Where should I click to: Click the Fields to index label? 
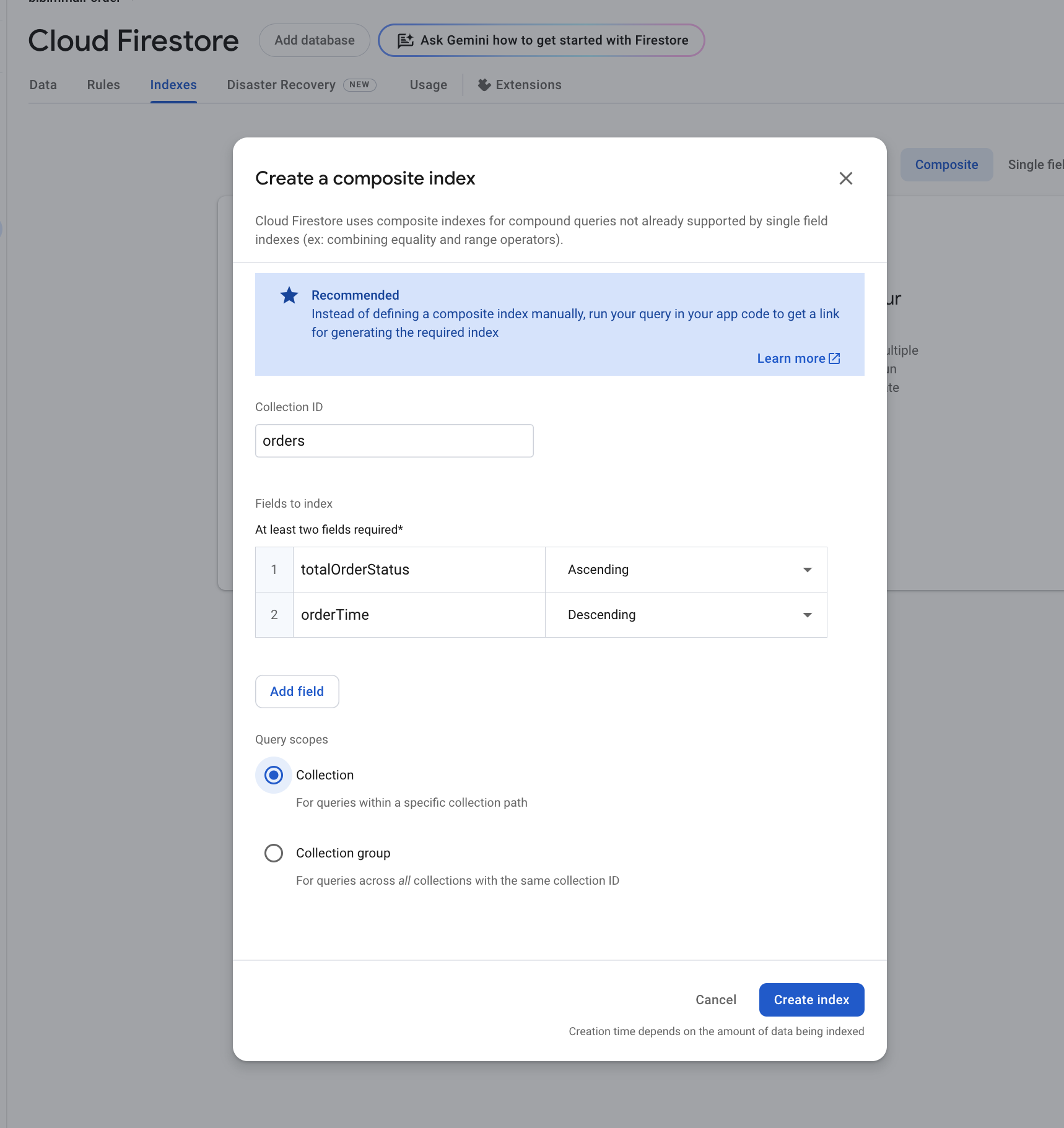point(294,503)
